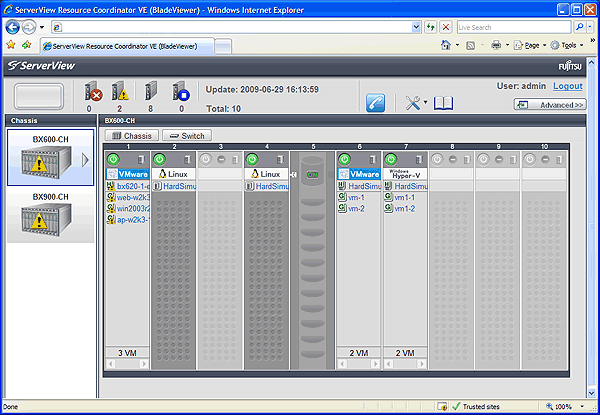
Task: Click Windows Hyper-V label on blade 7
Action: tap(405, 174)
